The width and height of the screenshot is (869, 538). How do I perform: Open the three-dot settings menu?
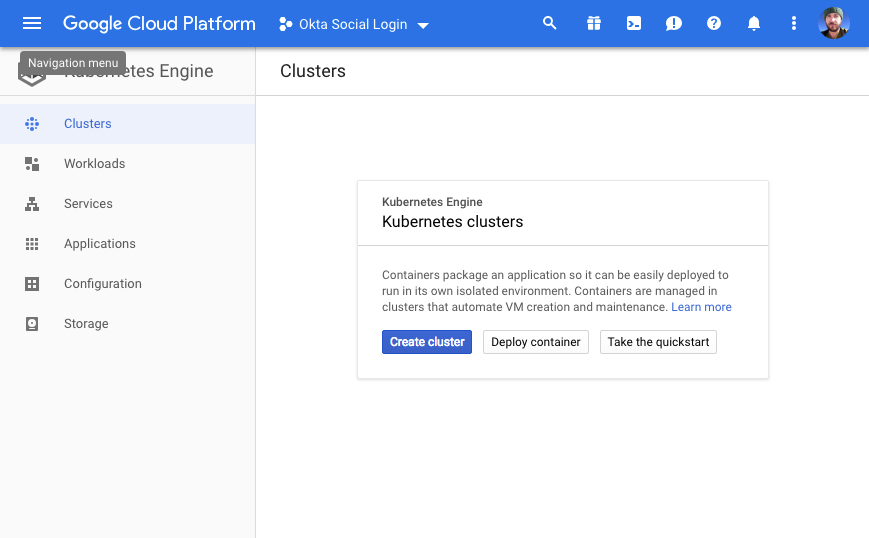tap(794, 23)
